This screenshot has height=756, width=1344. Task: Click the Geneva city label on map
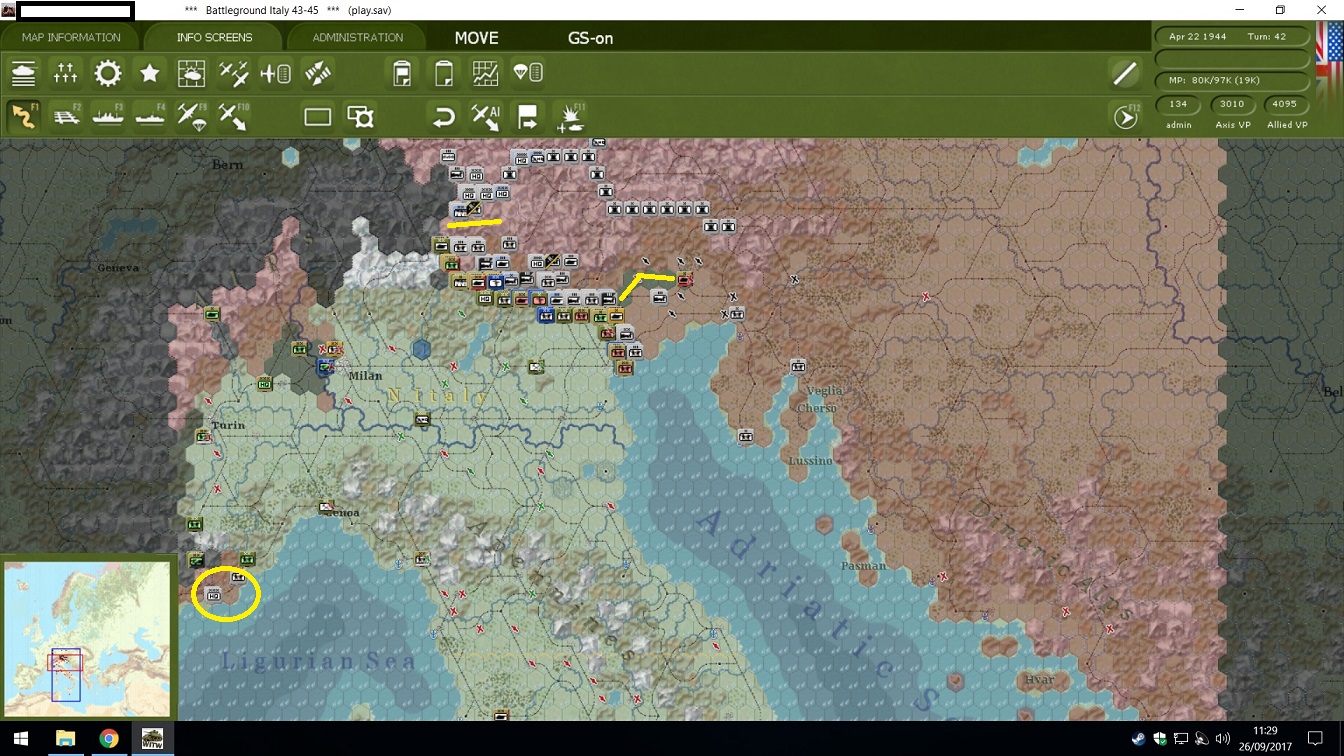click(x=119, y=268)
